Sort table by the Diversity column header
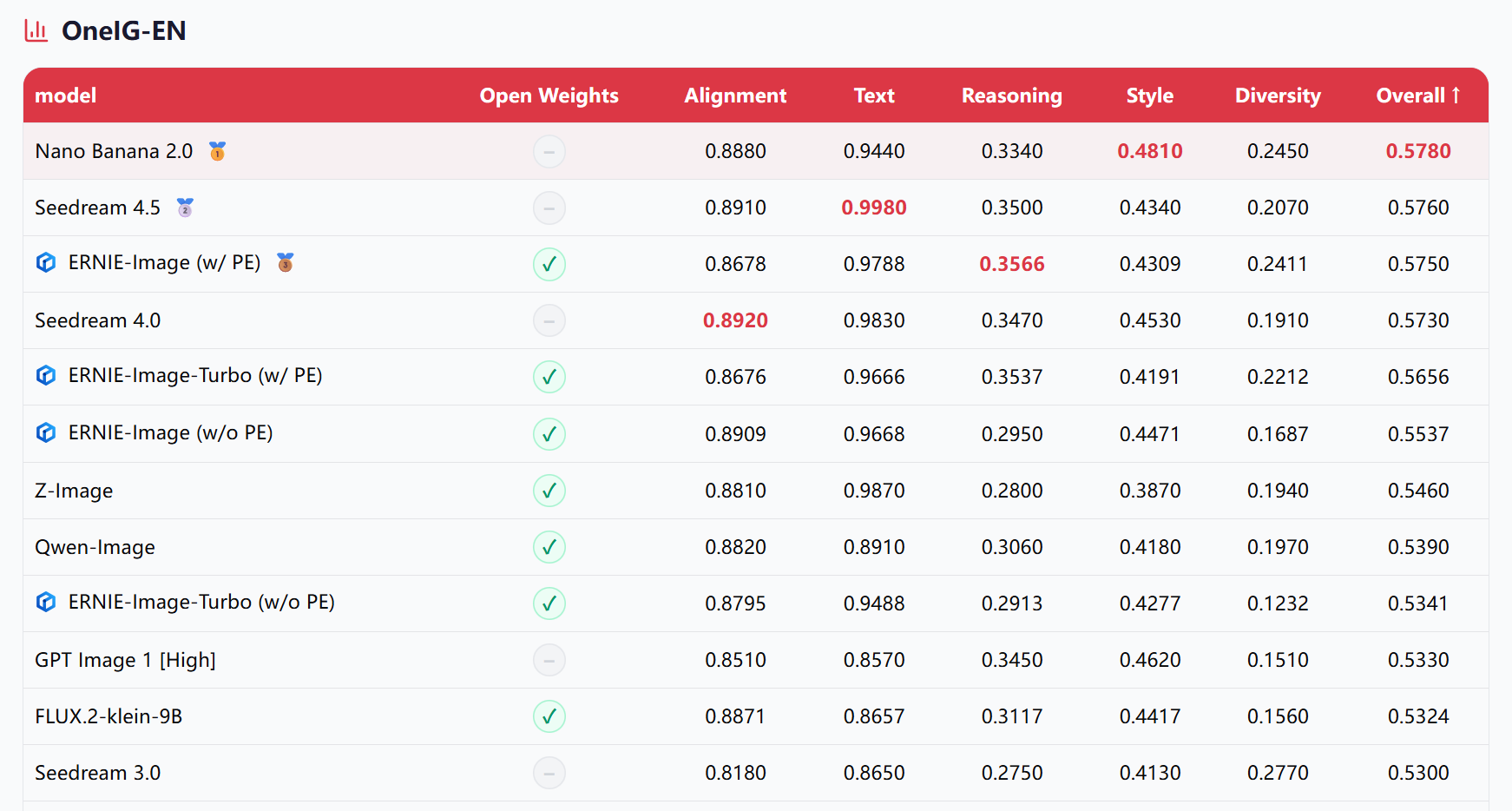Viewport: 1512px width, 811px height. coord(1277,96)
